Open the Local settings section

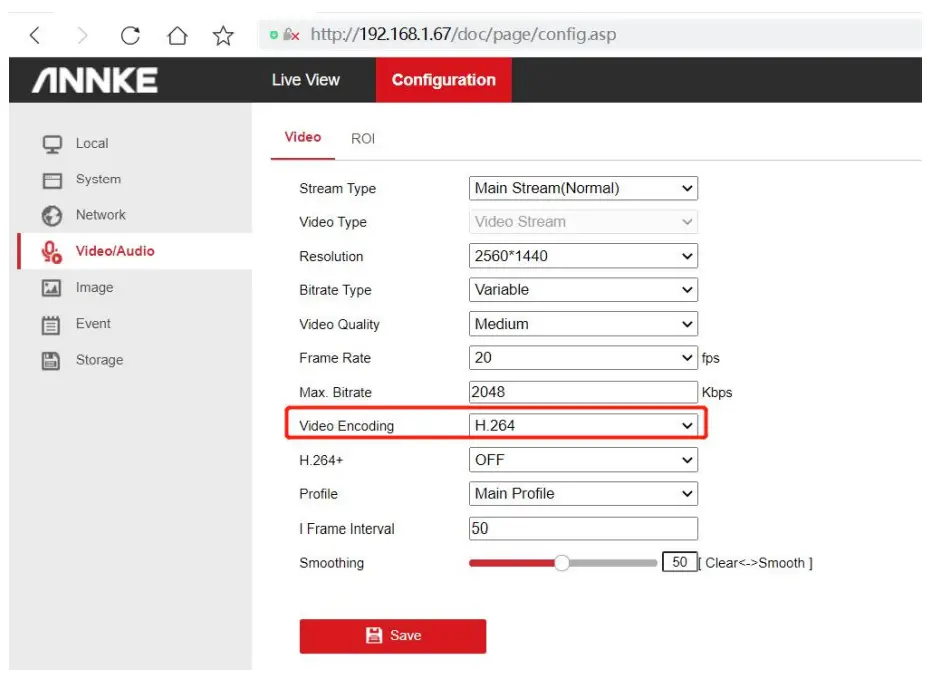(92, 144)
